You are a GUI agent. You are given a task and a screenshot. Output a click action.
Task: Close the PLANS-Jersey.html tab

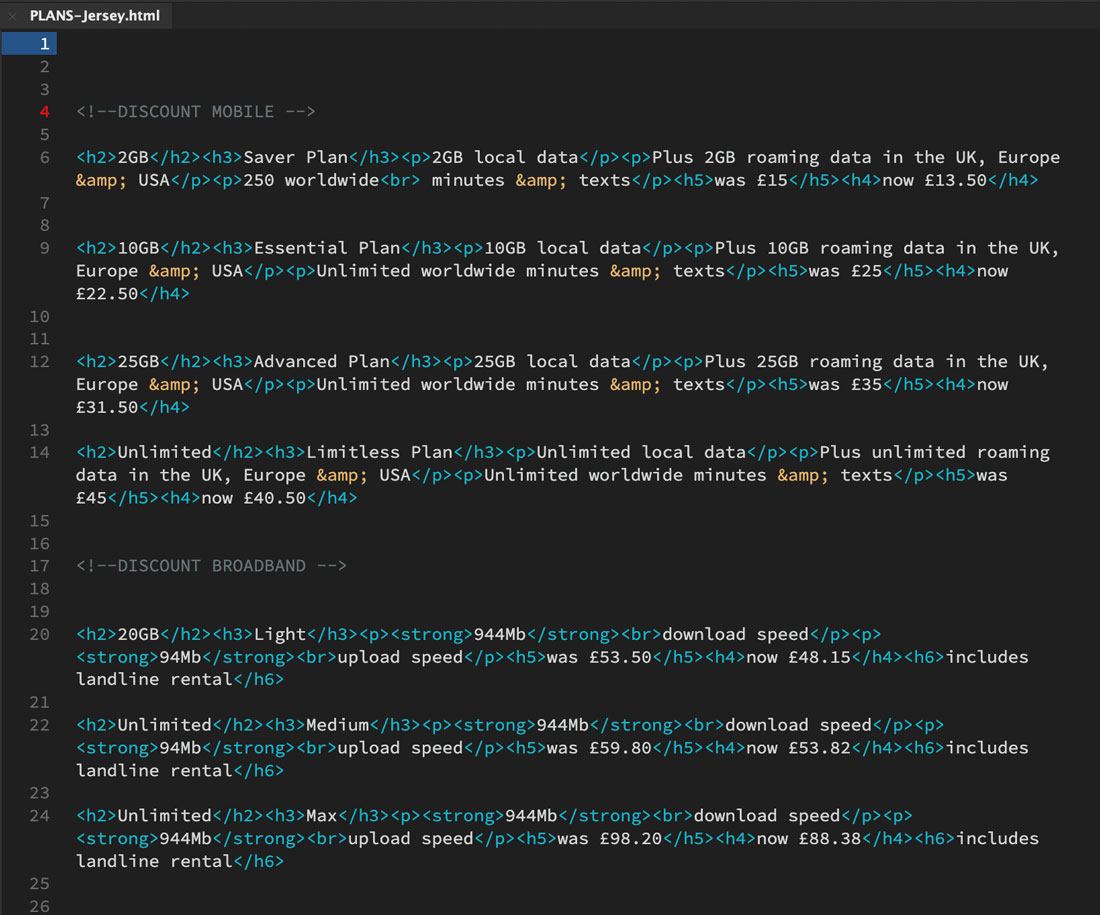[12, 15]
